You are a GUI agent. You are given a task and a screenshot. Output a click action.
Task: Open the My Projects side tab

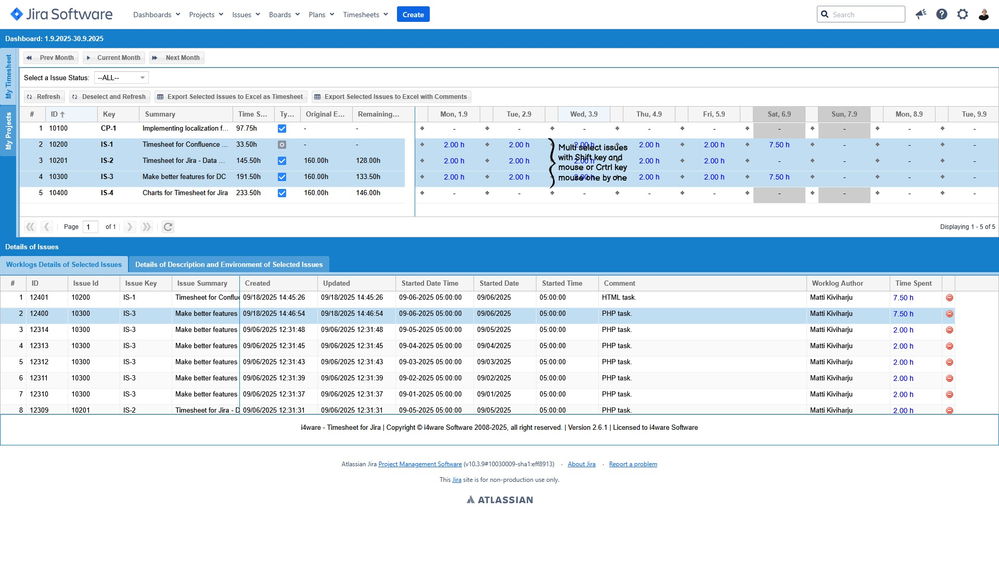(8, 131)
